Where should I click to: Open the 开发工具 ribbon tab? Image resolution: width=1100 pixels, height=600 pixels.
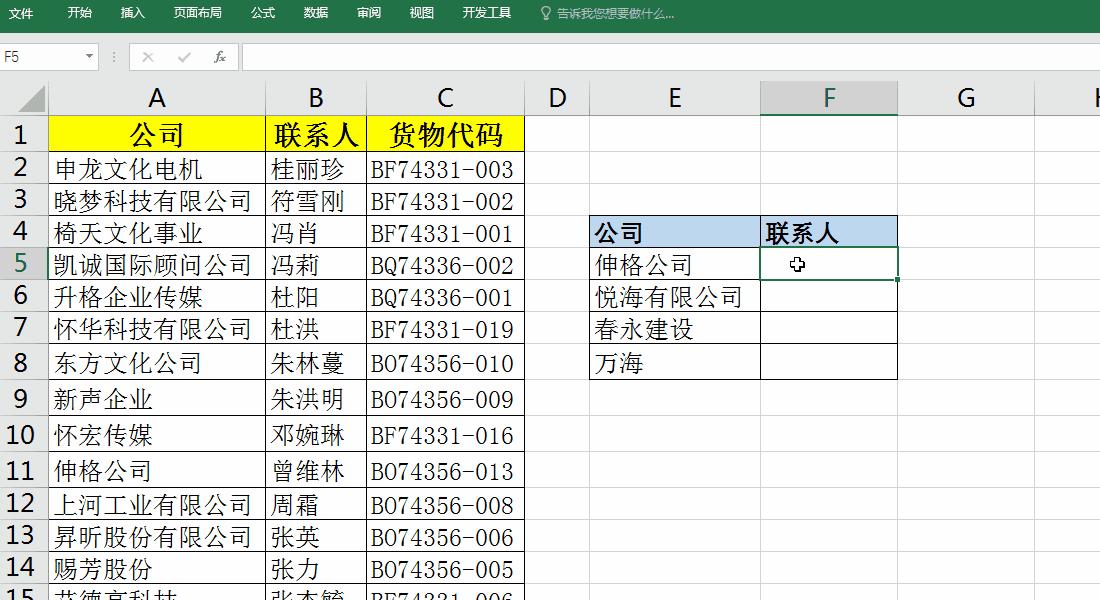[x=487, y=14]
